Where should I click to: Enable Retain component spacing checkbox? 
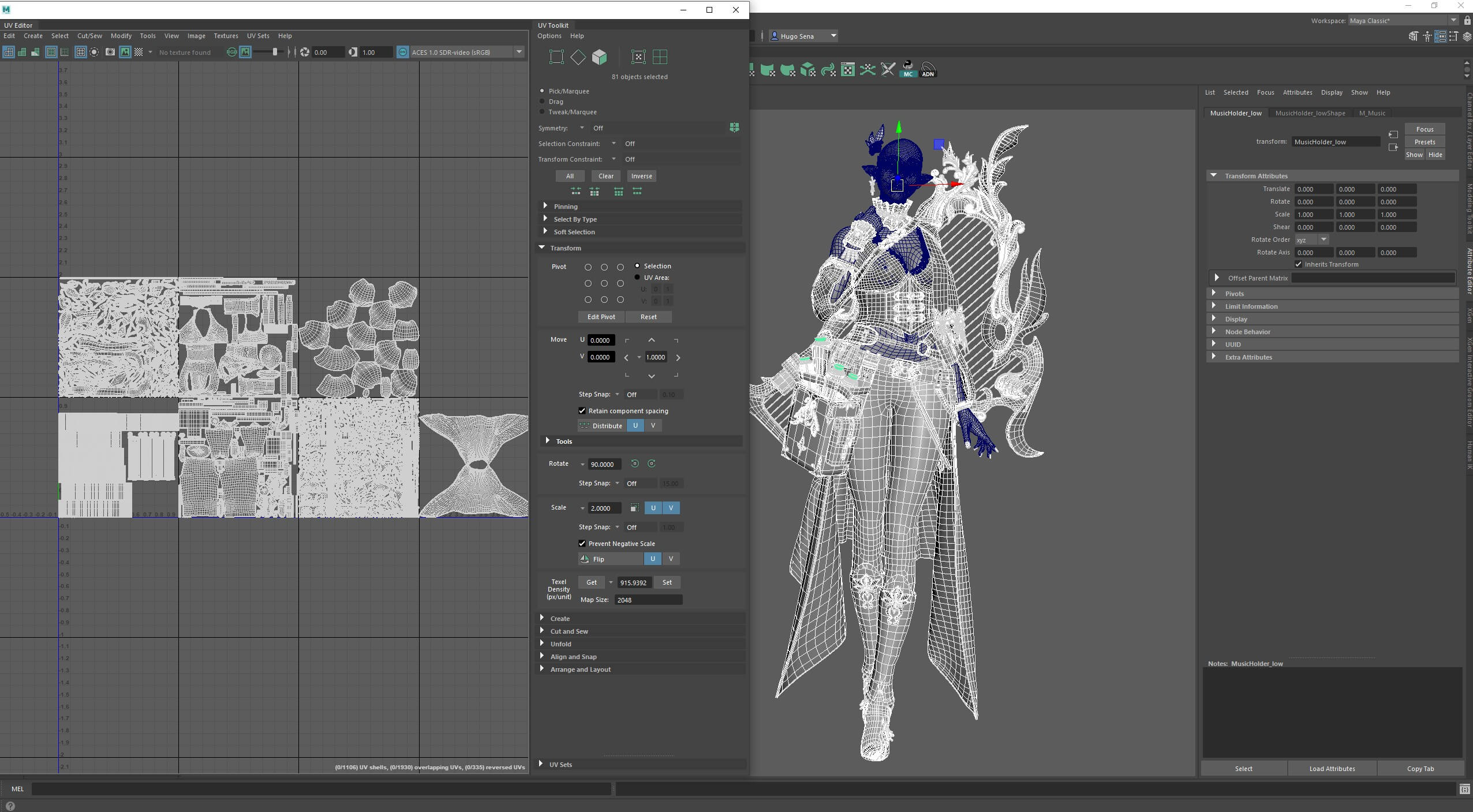coord(582,410)
